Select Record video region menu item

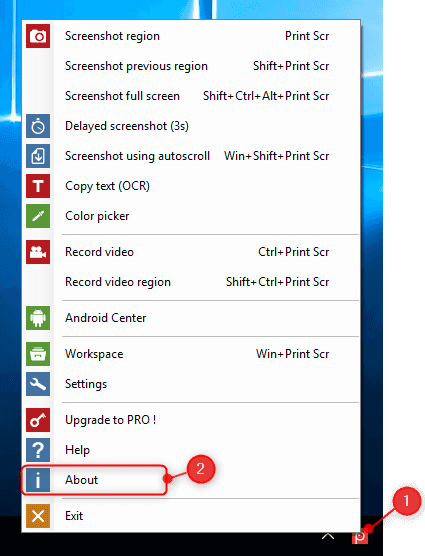(x=191, y=282)
